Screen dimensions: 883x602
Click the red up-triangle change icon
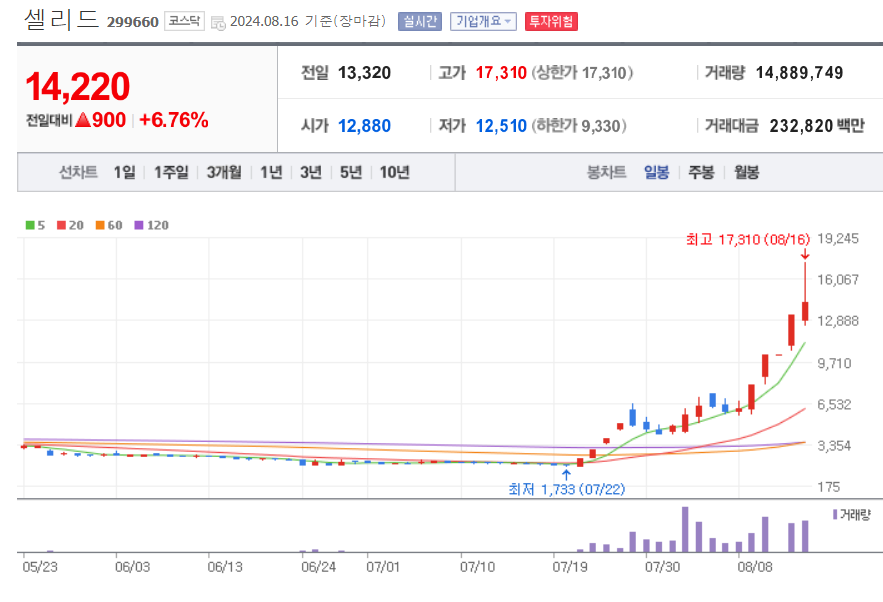click(x=83, y=119)
